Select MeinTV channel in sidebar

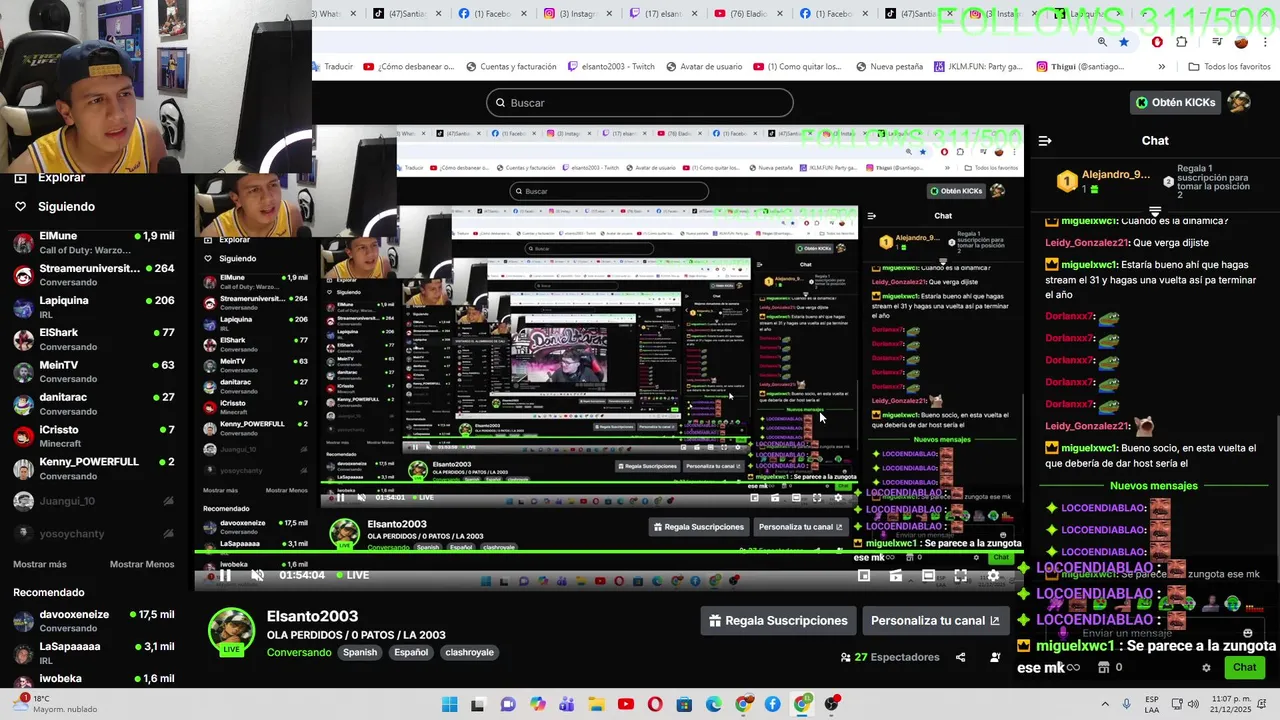click(95, 371)
